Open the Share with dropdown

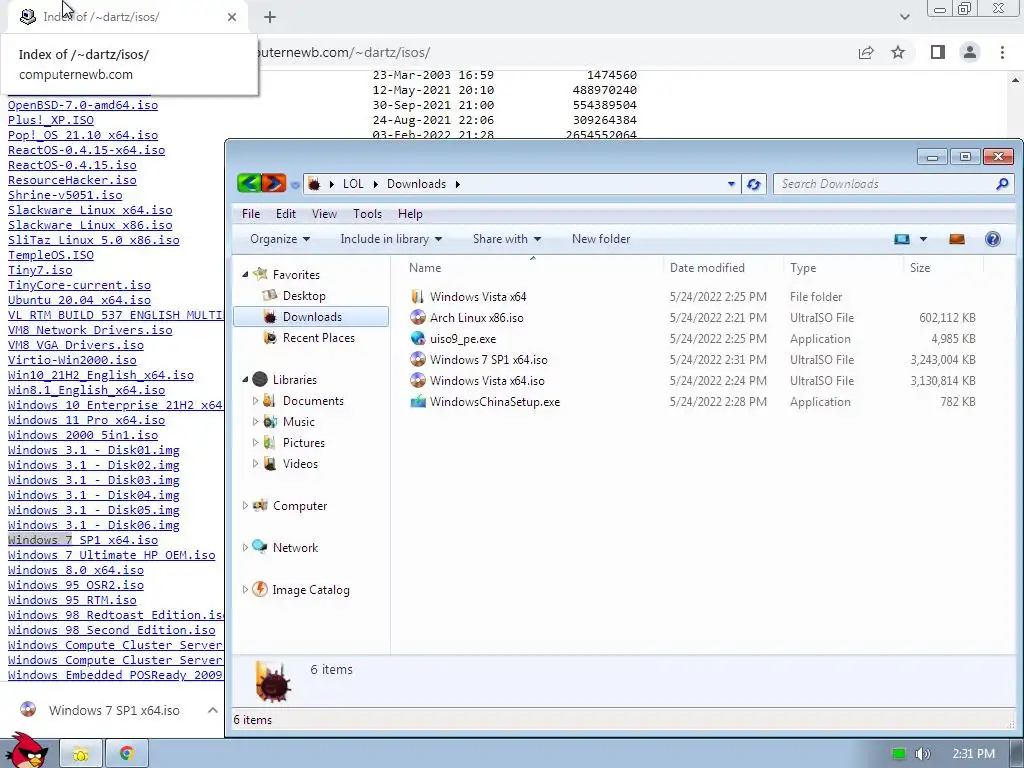pyautogui.click(x=507, y=239)
